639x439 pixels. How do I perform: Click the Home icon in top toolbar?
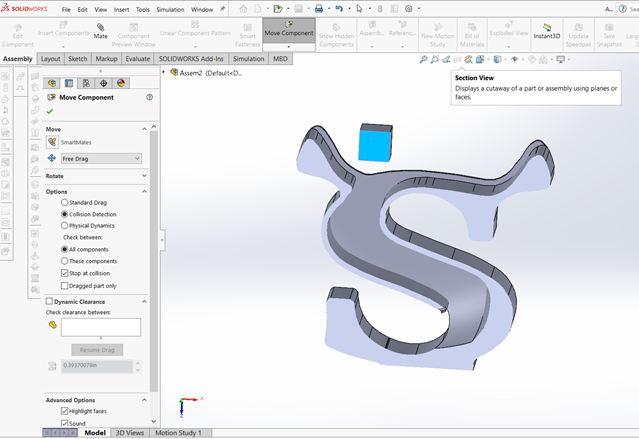(x=243, y=9)
